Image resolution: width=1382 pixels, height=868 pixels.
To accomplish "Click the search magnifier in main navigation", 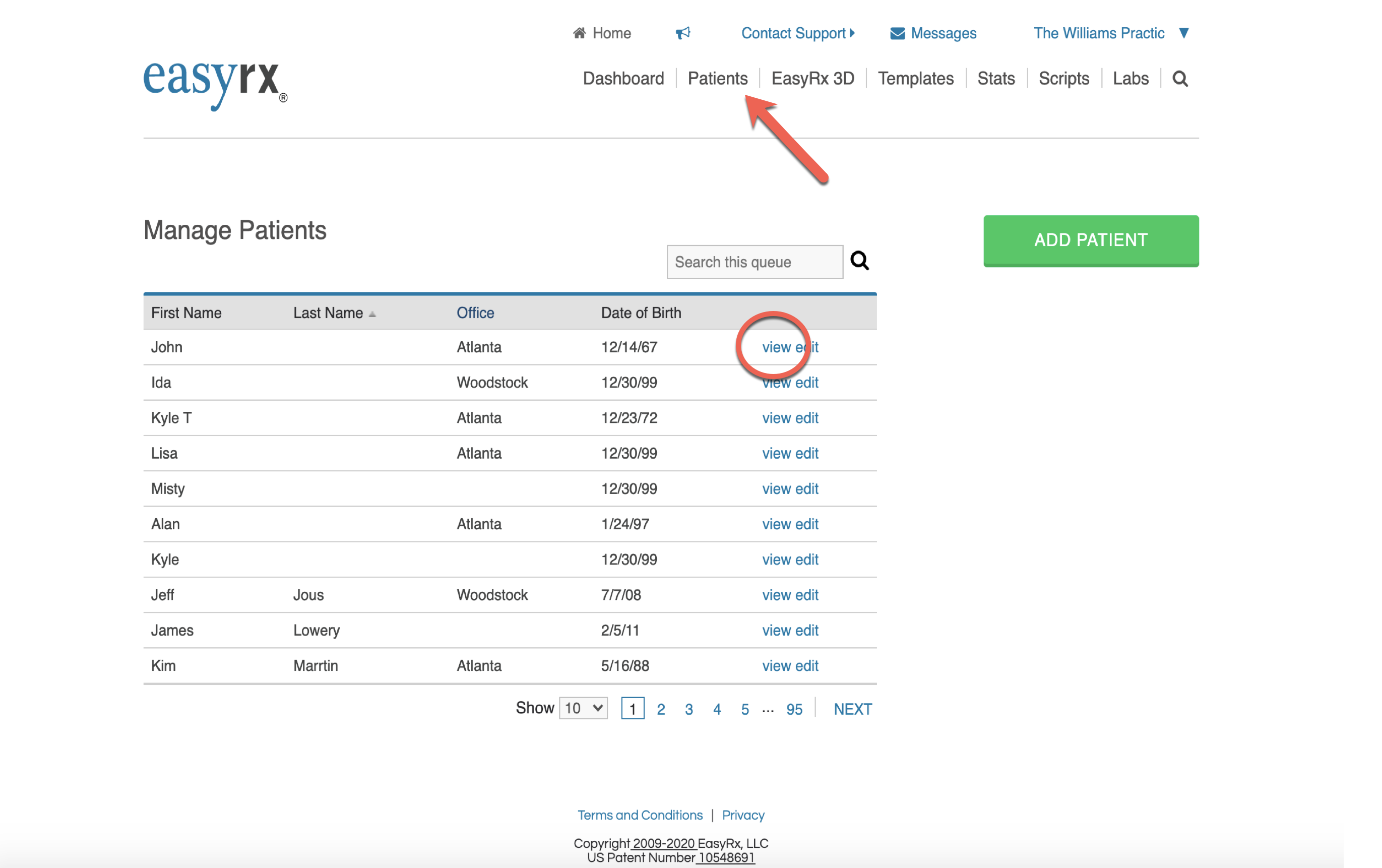I will pos(1179,79).
